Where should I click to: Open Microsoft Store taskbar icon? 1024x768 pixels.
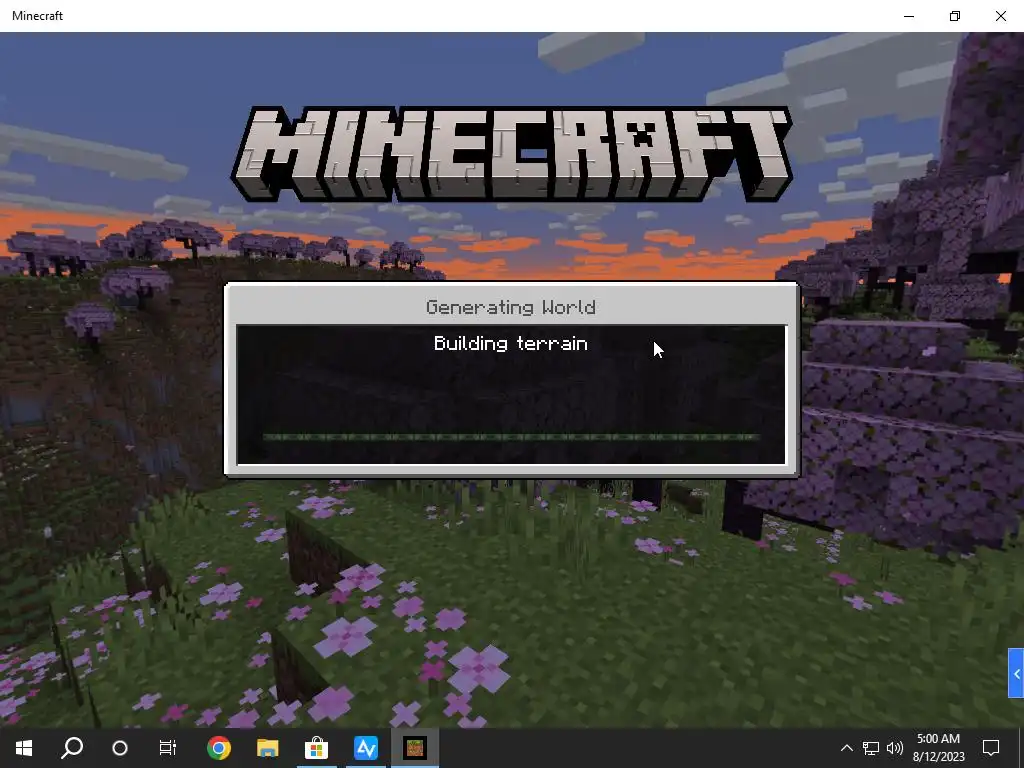316,748
